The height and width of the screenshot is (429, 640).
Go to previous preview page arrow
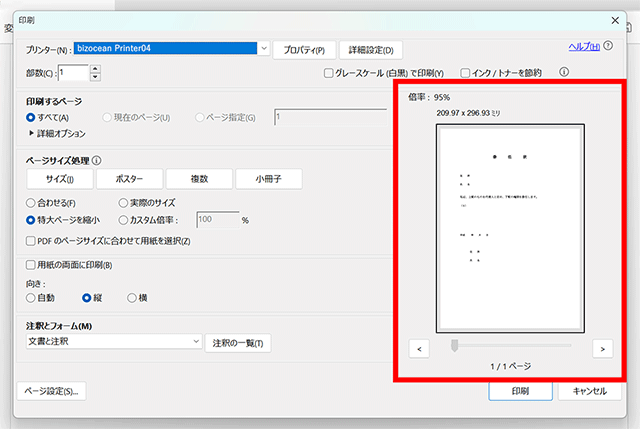(419, 349)
